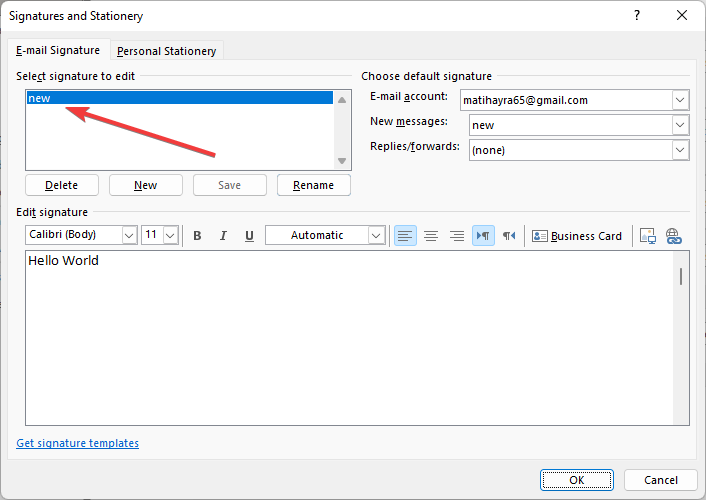Click the Delete signature button
706x500 pixels.
click(x=62, y=185)
